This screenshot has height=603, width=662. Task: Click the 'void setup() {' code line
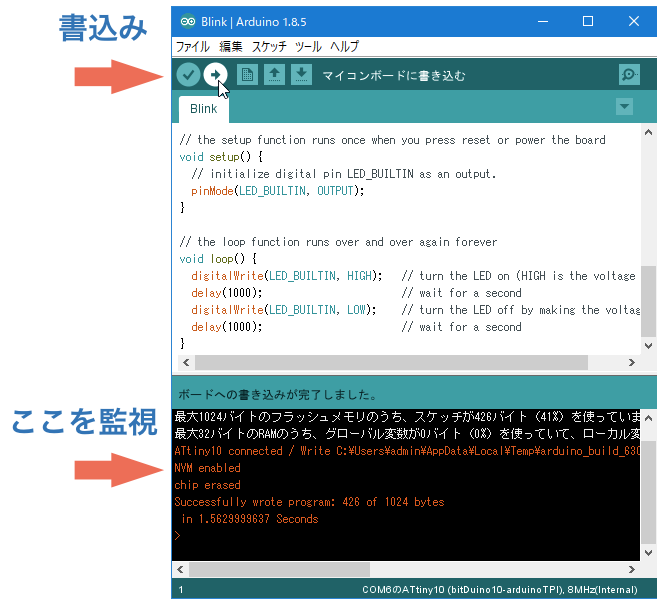click(x=221, y=157)
